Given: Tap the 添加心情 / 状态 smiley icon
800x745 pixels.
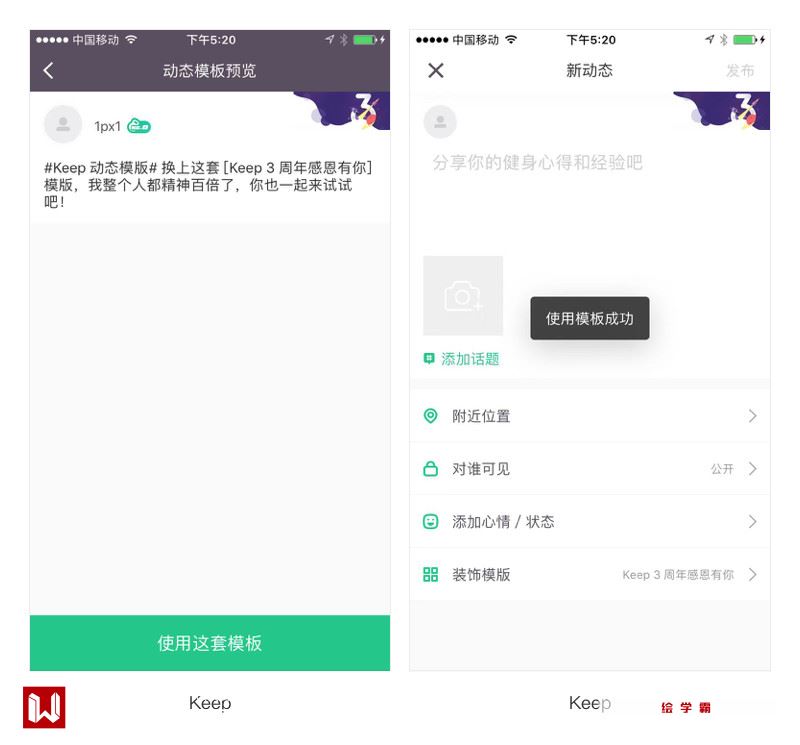Looking at the screenshot, I should pos(431,522).
